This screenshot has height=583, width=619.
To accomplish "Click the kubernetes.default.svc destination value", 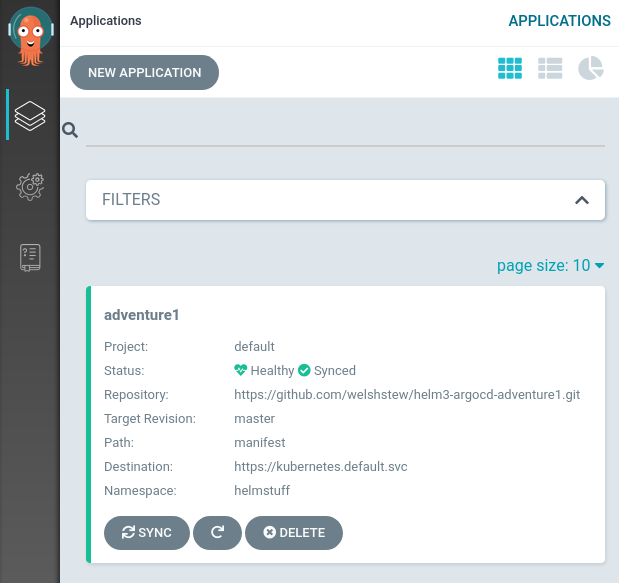I will pyautogui.click(x=321, y=467).
